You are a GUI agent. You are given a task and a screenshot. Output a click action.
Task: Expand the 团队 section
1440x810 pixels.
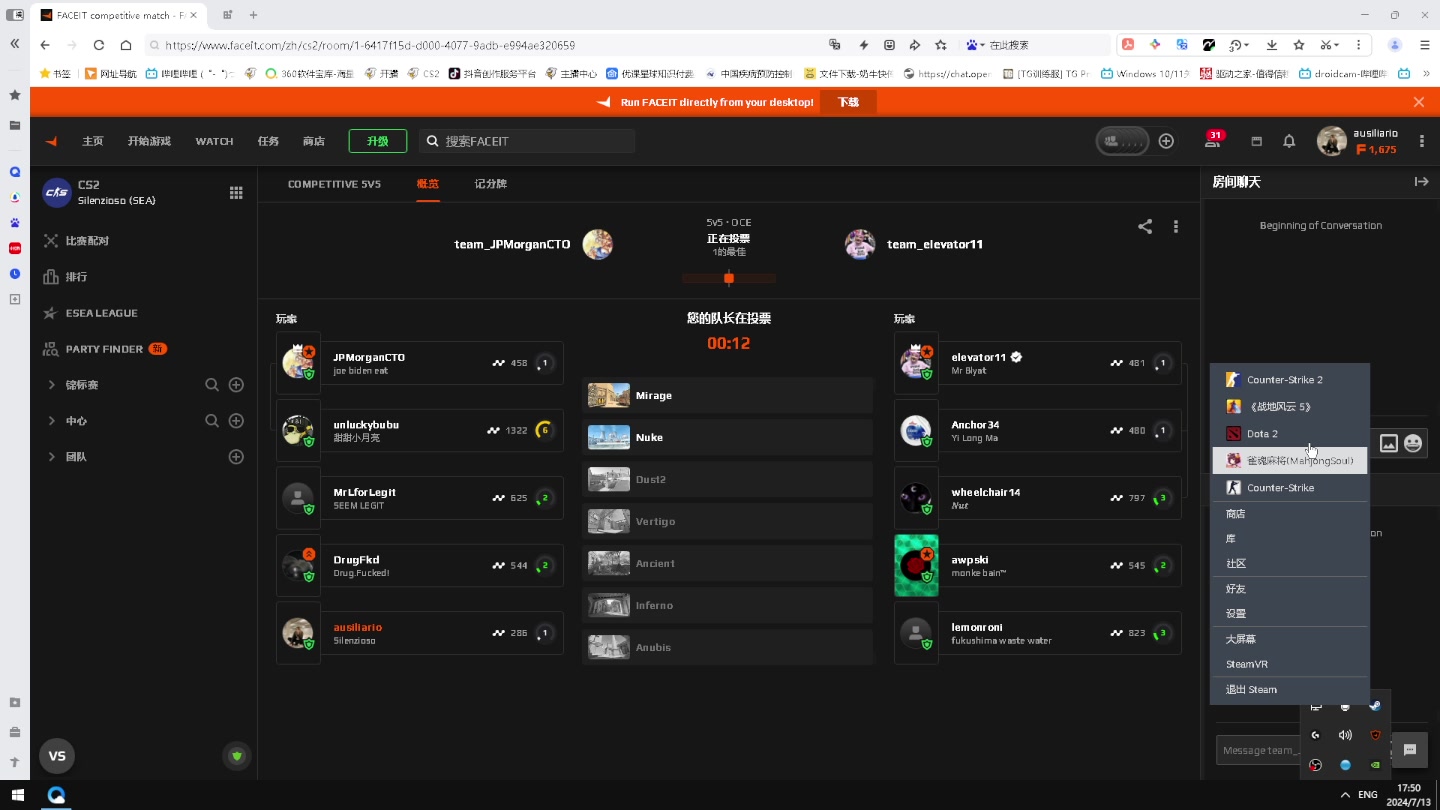coord(52,457)
